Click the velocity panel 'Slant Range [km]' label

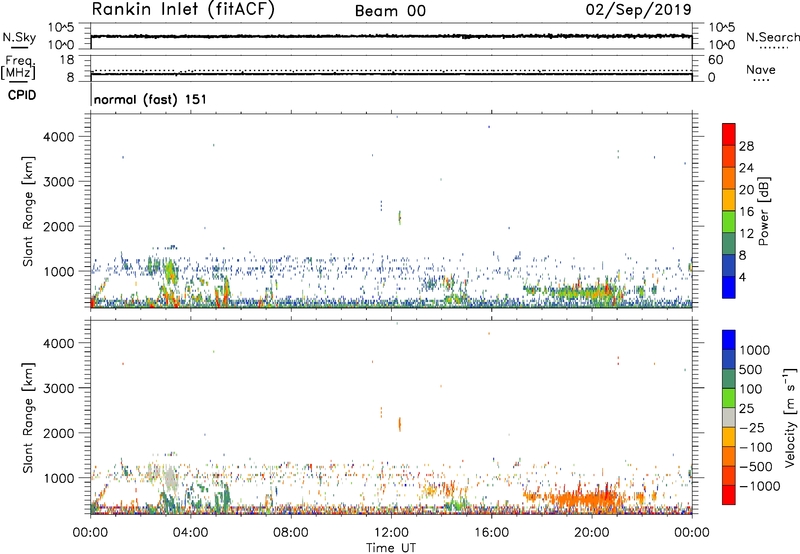click(x=28, y=418)
